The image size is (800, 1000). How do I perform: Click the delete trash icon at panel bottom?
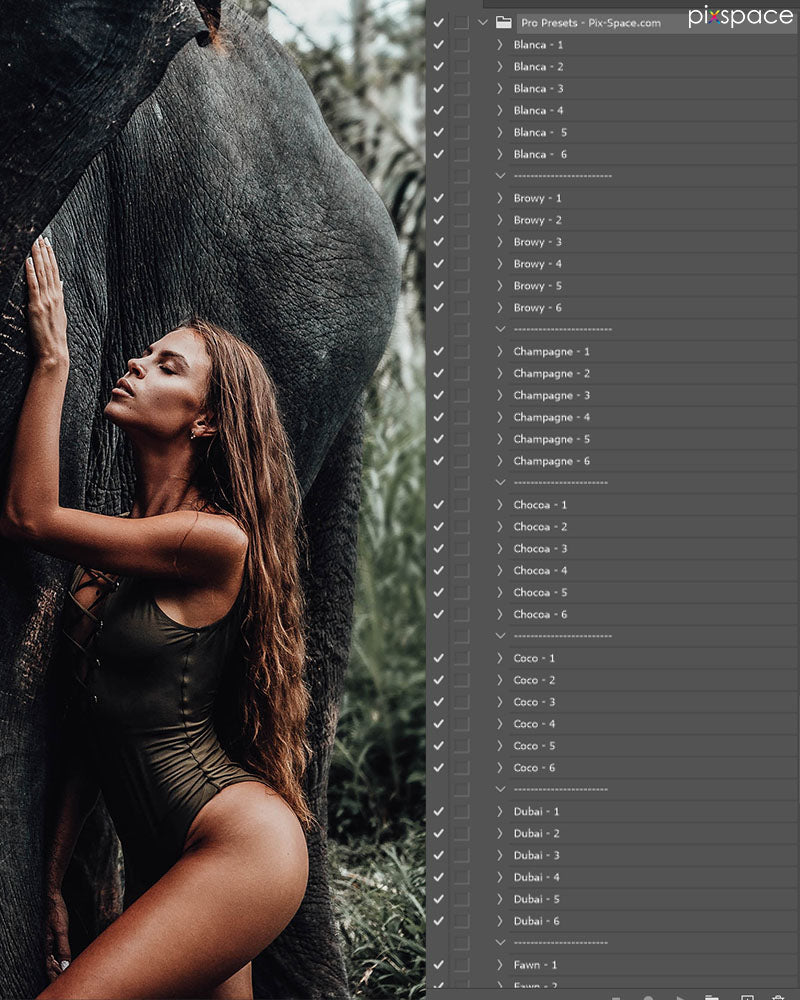point(778,996)
